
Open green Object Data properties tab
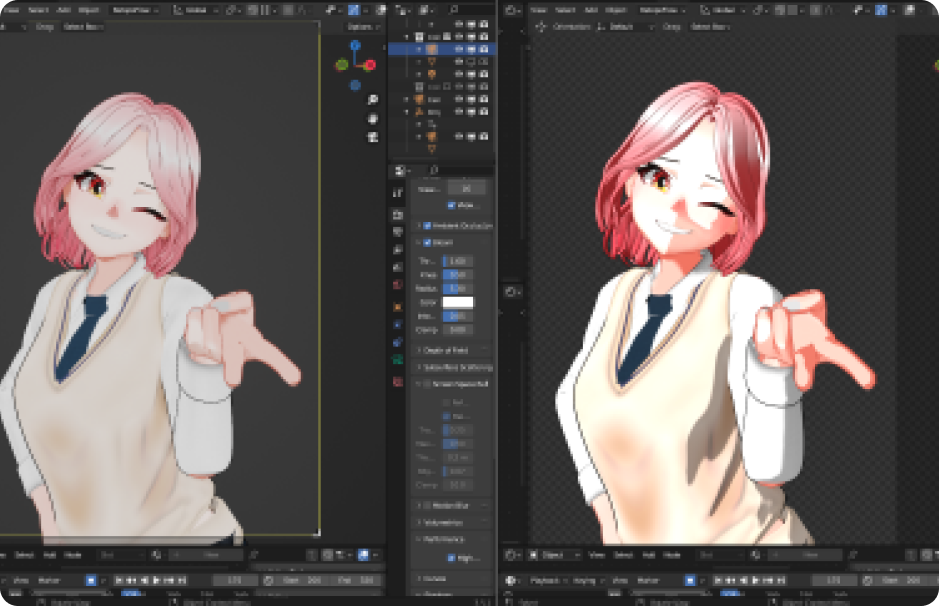(398, 359)
